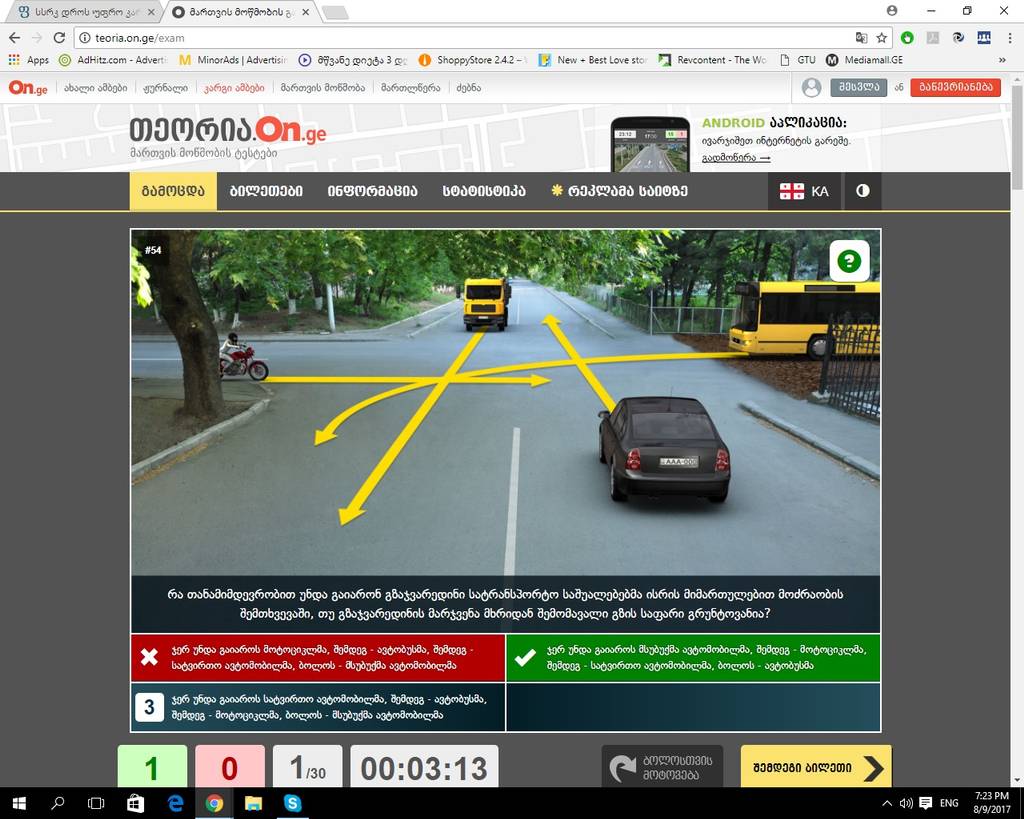Open the Action Center notifications icon

[925, 803]
